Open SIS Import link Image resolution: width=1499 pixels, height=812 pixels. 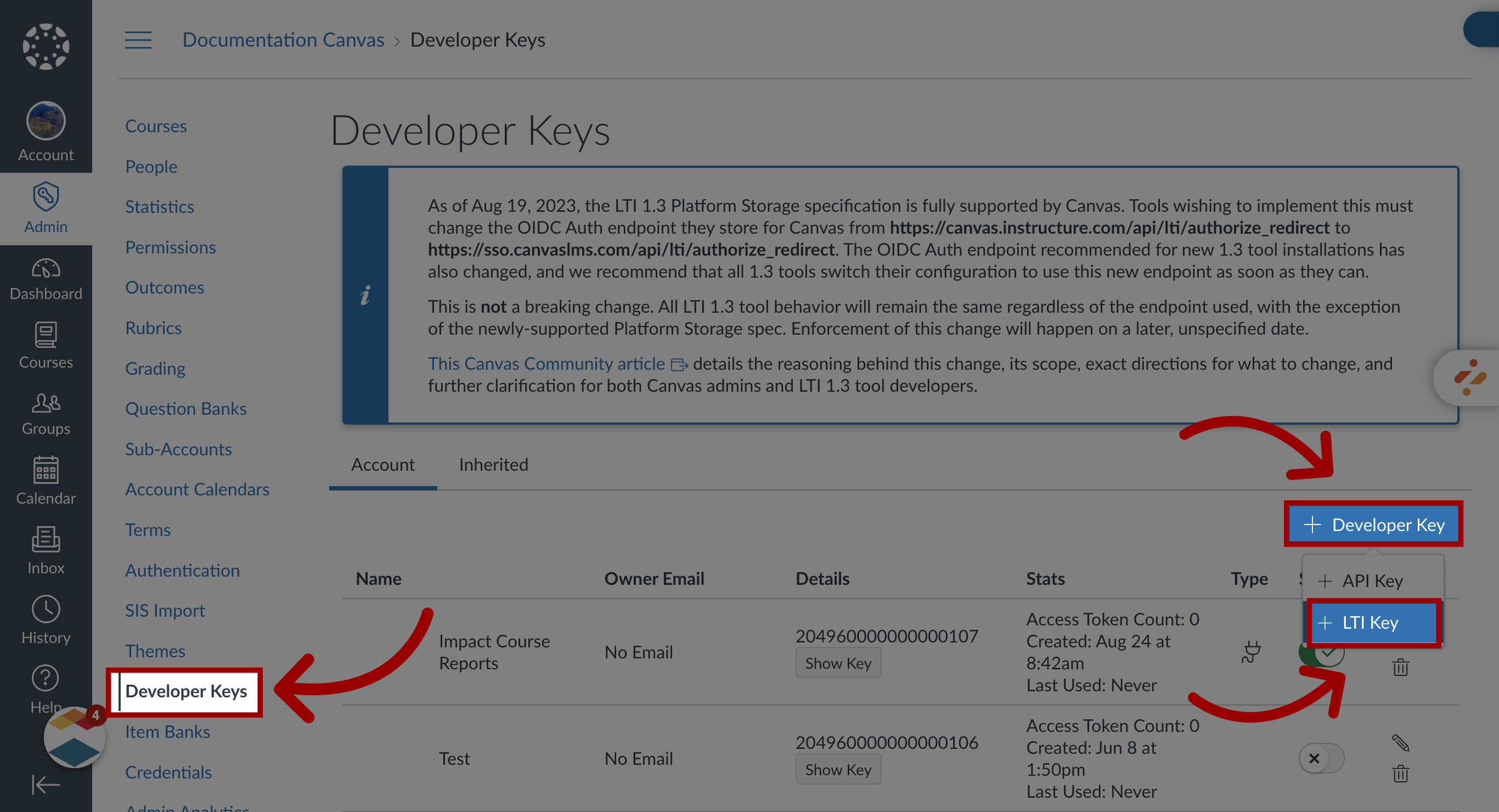(x=165, y=610)
